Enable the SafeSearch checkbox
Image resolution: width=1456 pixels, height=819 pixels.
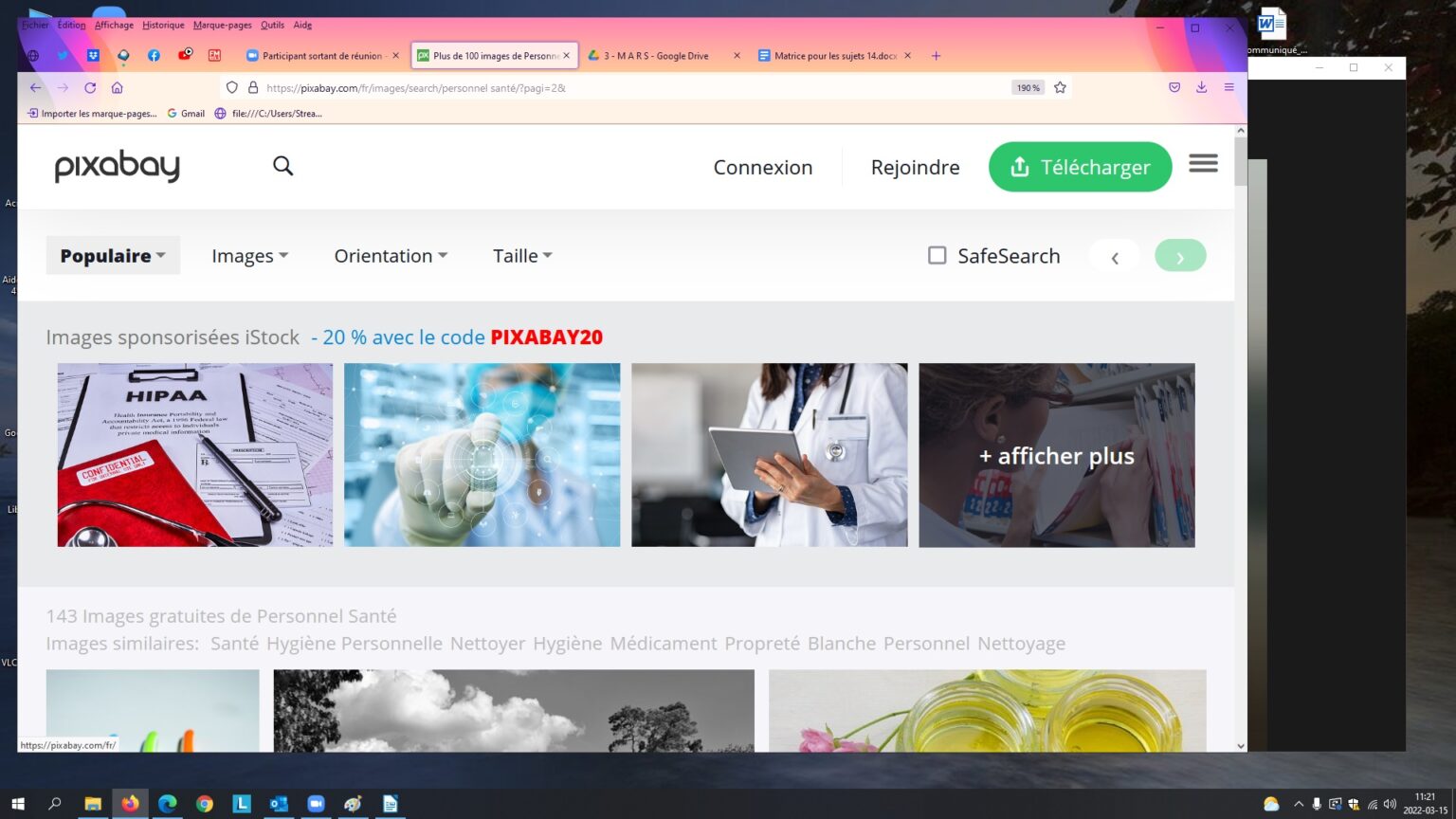click(x=937, y=256)
